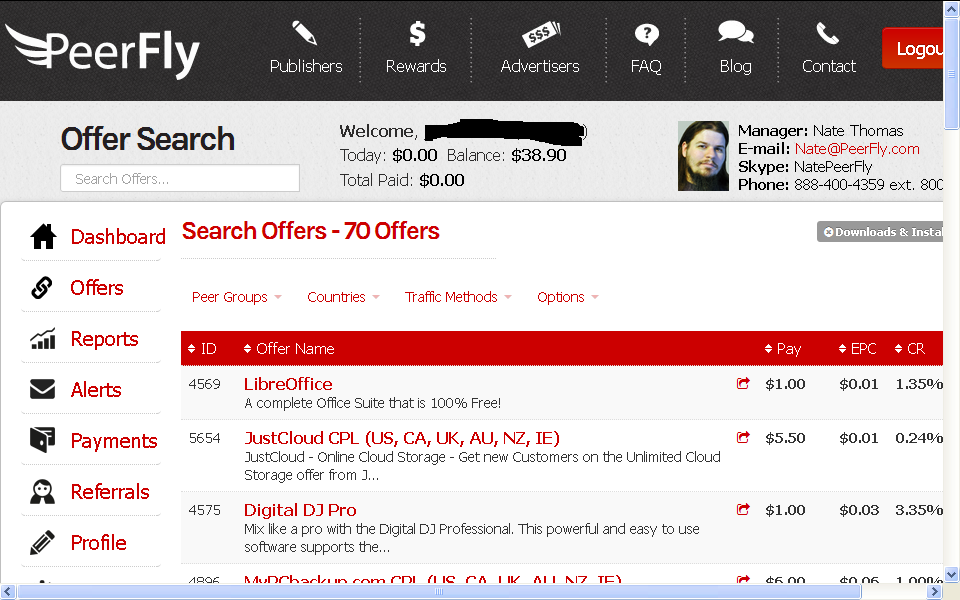Edit Profile using the pencil icon

coord(43,542)
